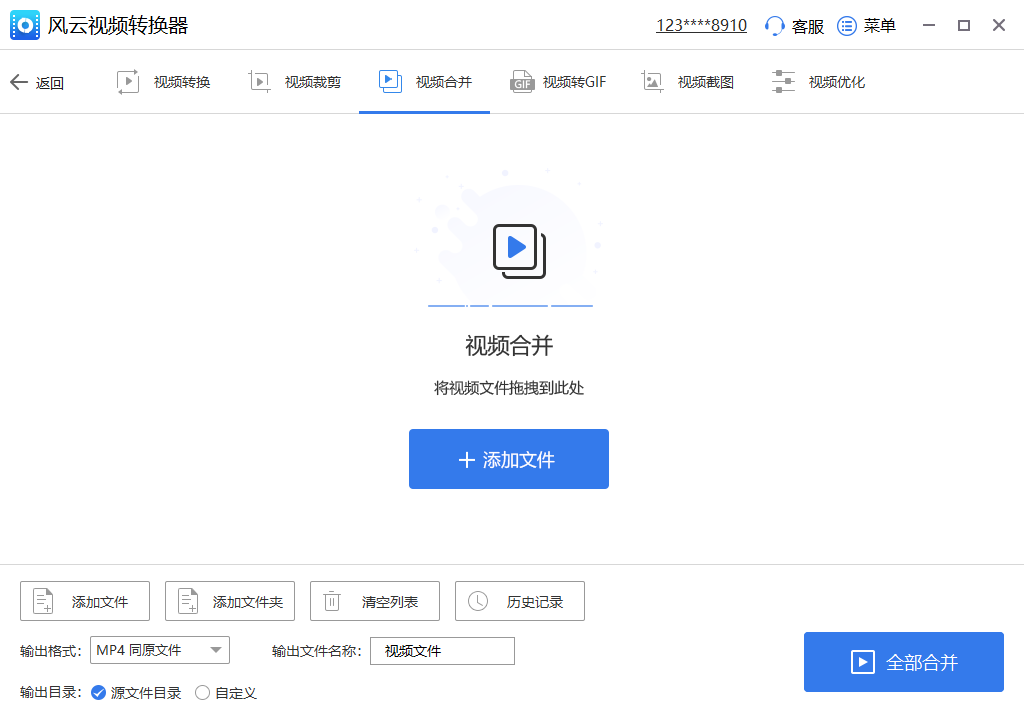The height and width of the screenshot is (720, 1024).
Task: Switch to the 视频截图 tab
Action: point(687,82)
